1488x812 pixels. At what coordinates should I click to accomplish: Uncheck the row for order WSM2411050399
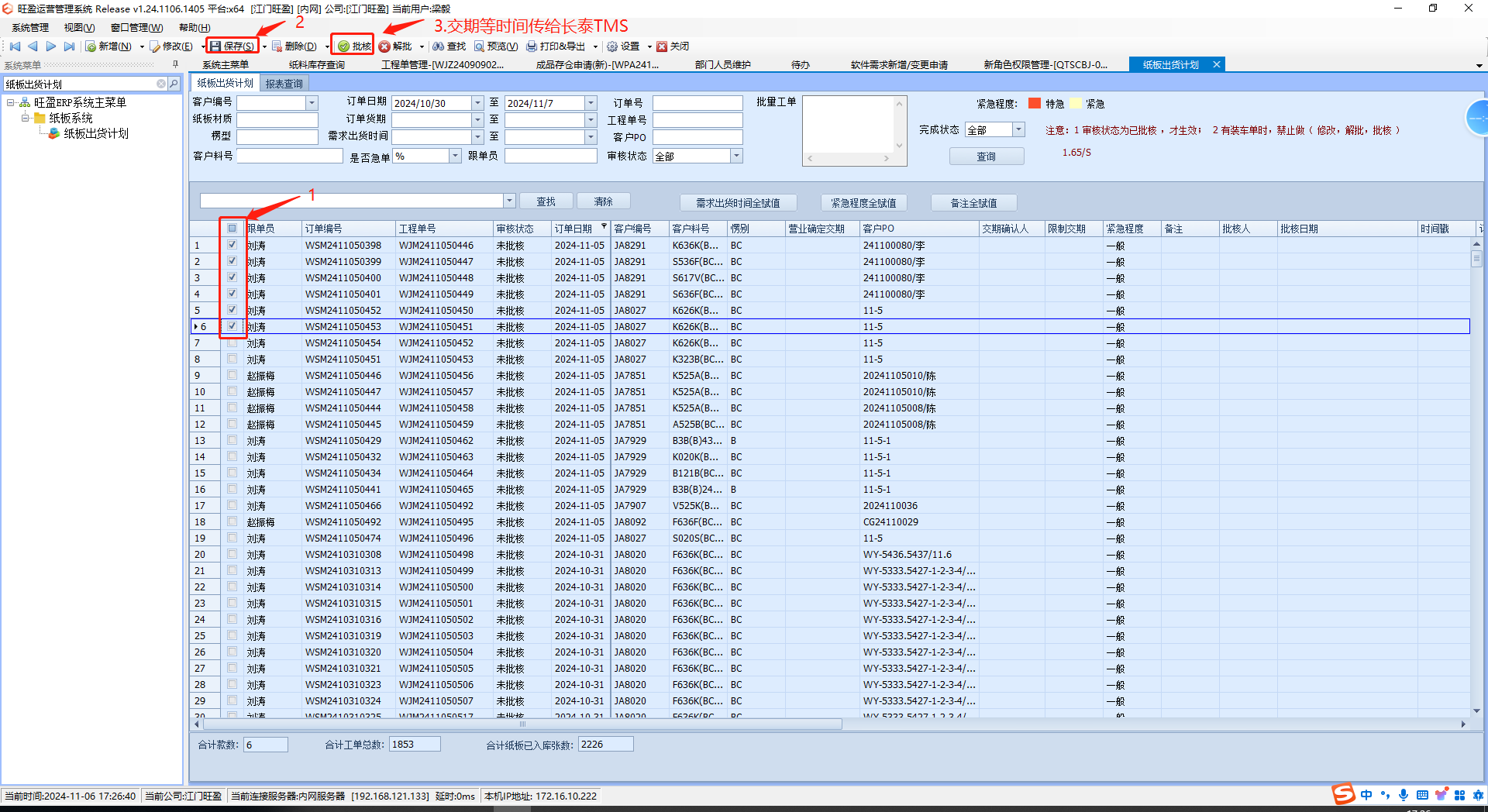click(x=232, y=261)
